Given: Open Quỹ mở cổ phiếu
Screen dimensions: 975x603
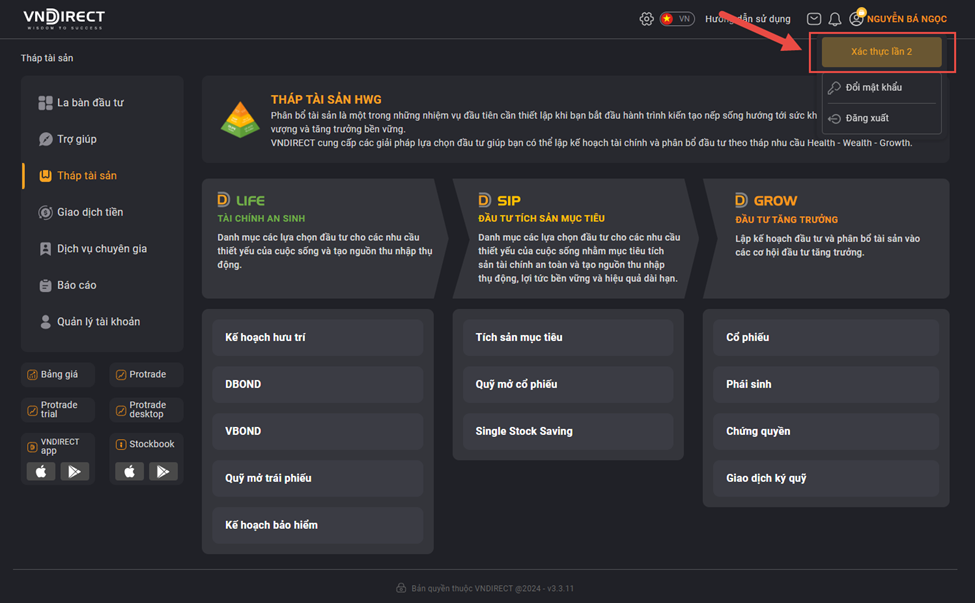Looking at the screenshot, I should tap(568, 384).
